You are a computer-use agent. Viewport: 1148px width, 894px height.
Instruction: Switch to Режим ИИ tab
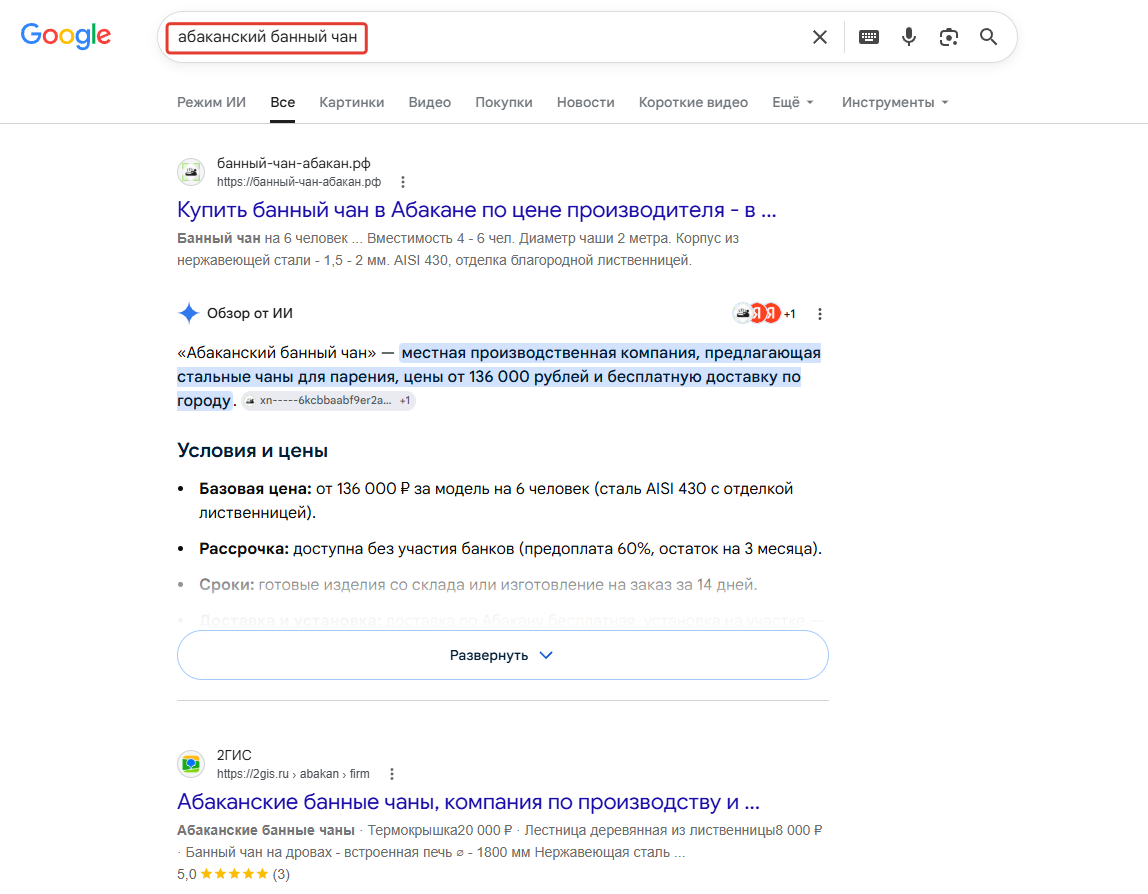[x=212, y=103]
